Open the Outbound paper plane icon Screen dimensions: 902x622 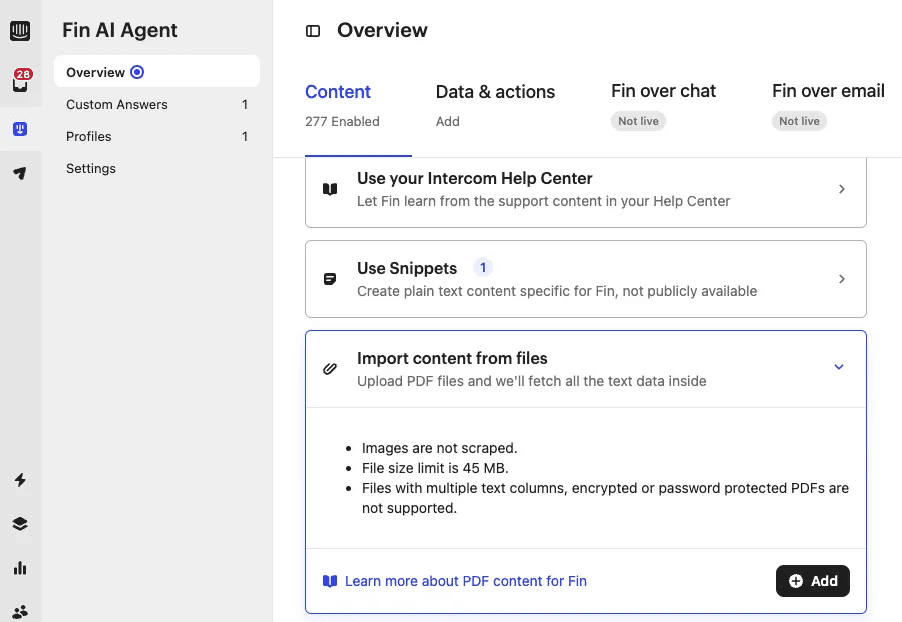tap(20, 173)
